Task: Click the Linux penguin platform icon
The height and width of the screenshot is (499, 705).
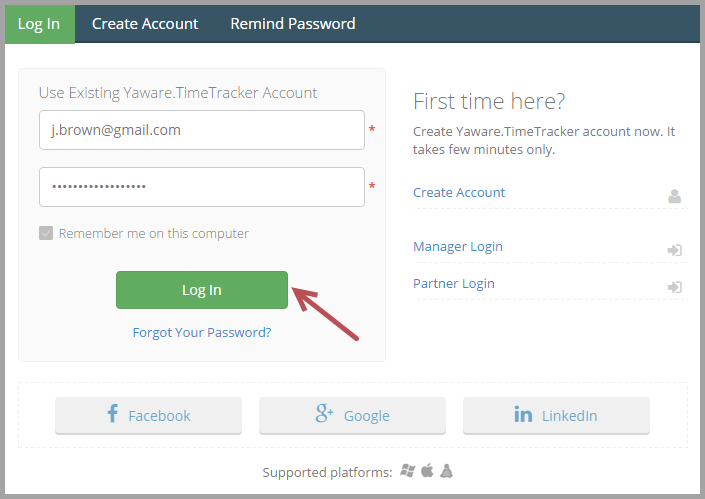Action: tap(446, 471)
